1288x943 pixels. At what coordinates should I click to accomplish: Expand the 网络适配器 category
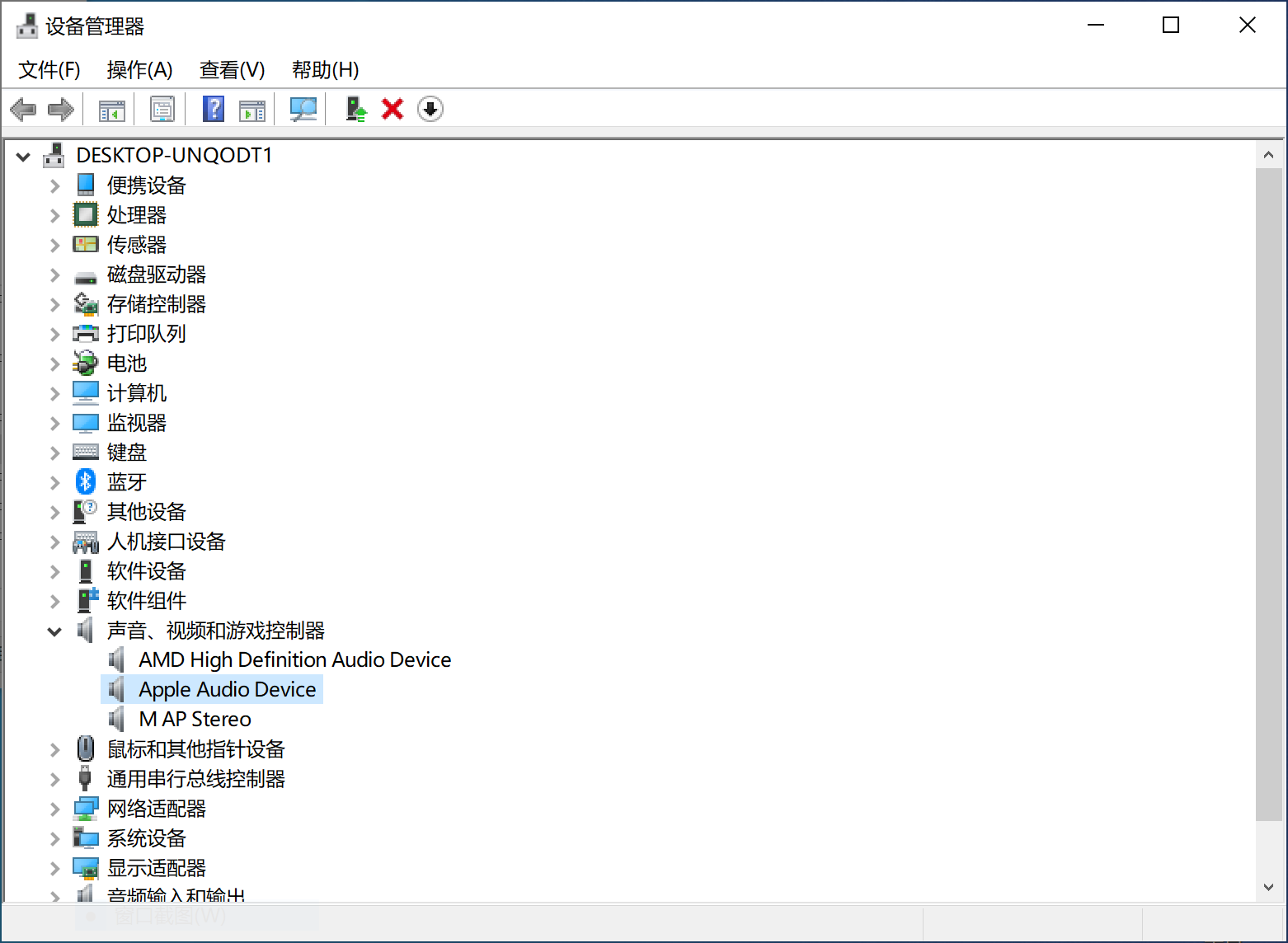pos(54,809)
